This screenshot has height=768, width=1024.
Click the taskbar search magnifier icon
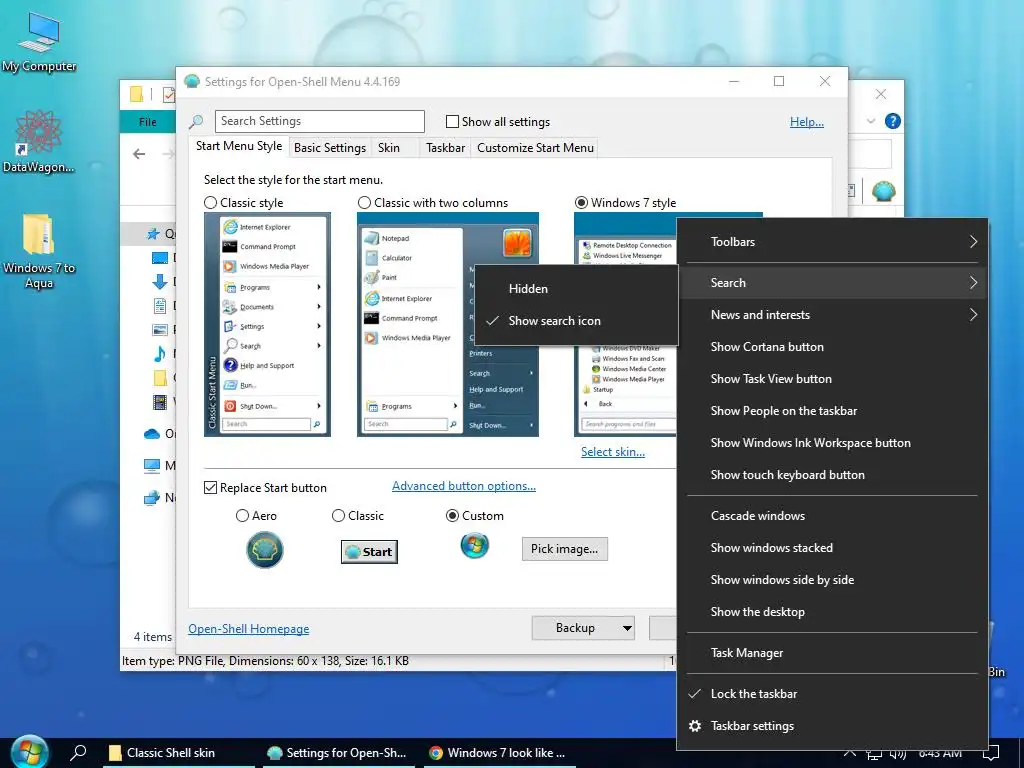78,752
